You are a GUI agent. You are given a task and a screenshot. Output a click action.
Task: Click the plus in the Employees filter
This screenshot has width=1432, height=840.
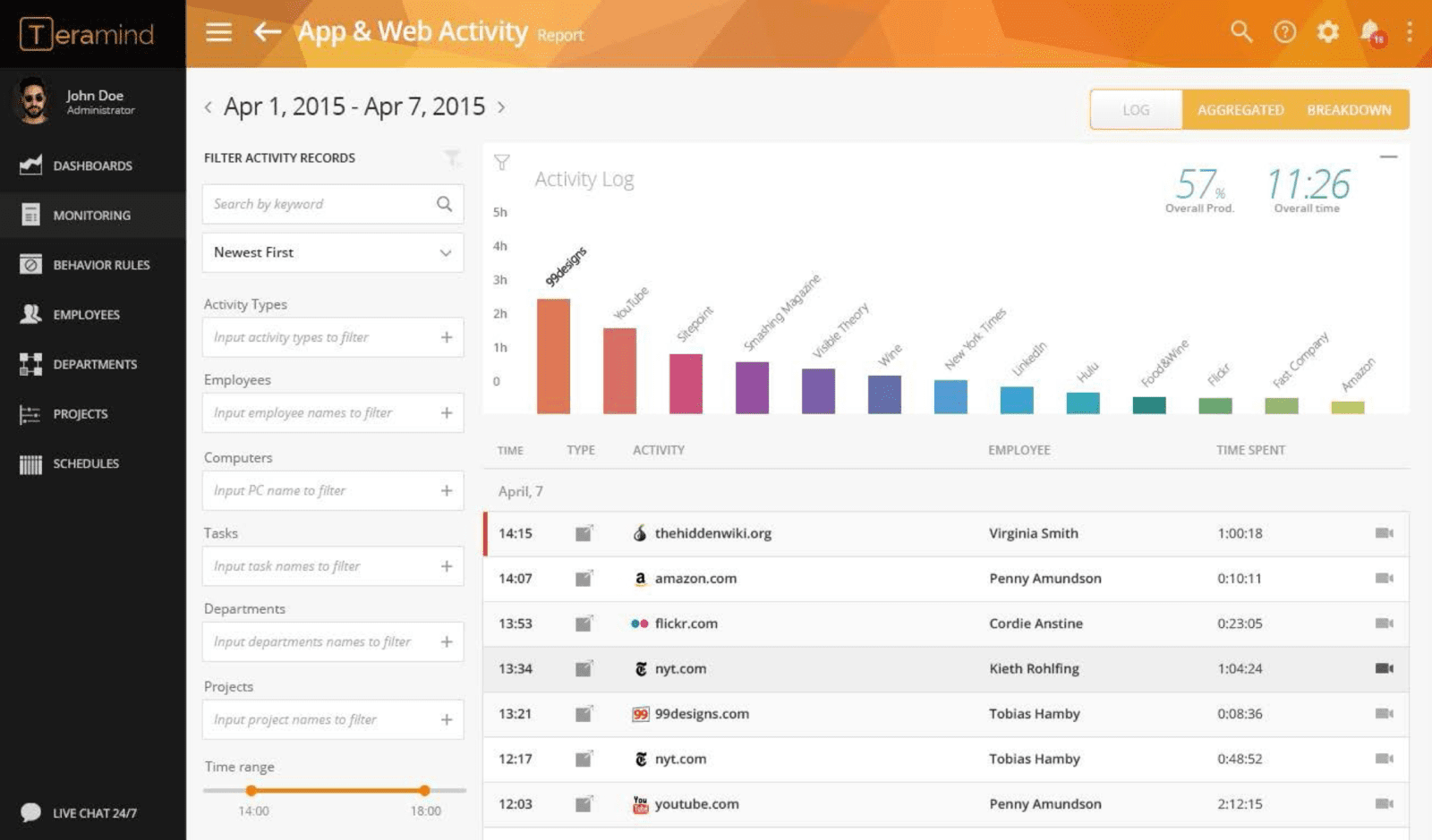(447, 413)
